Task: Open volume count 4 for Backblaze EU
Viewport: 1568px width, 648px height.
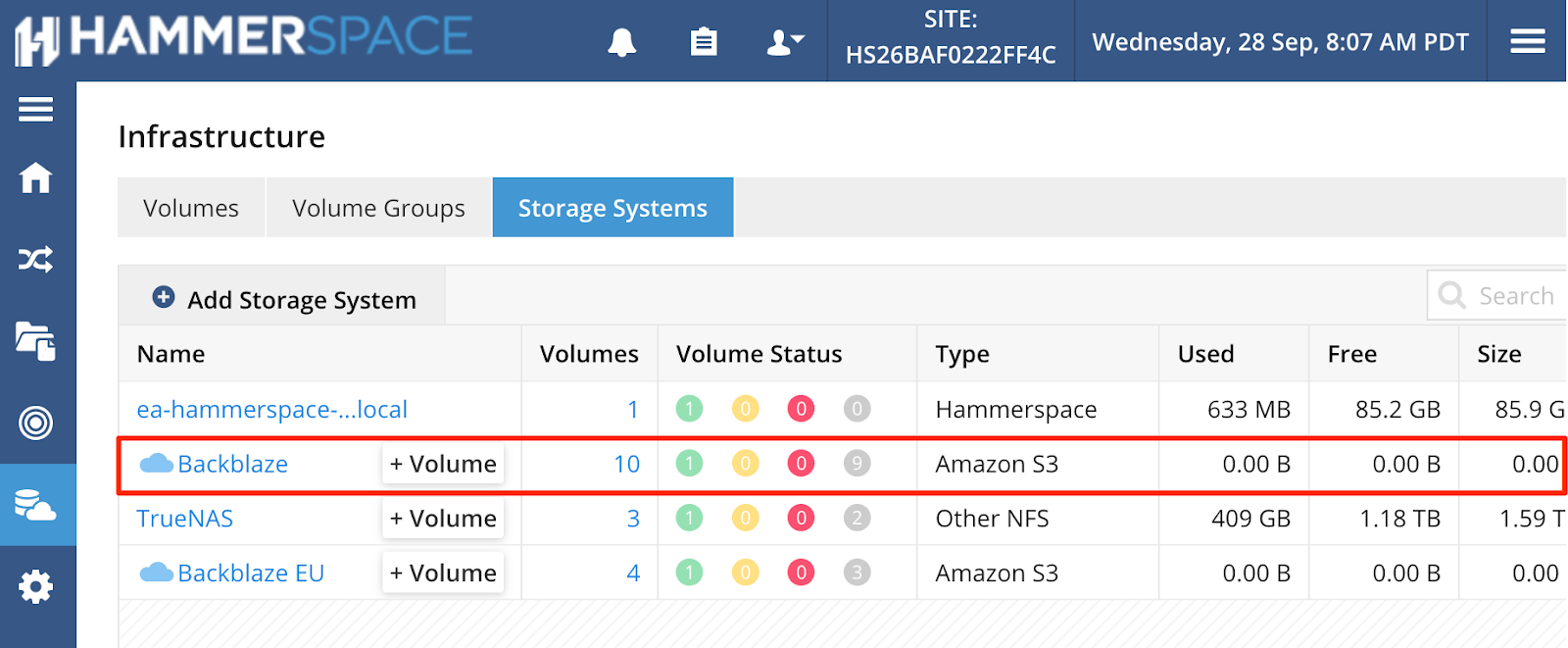Action: 633,573
